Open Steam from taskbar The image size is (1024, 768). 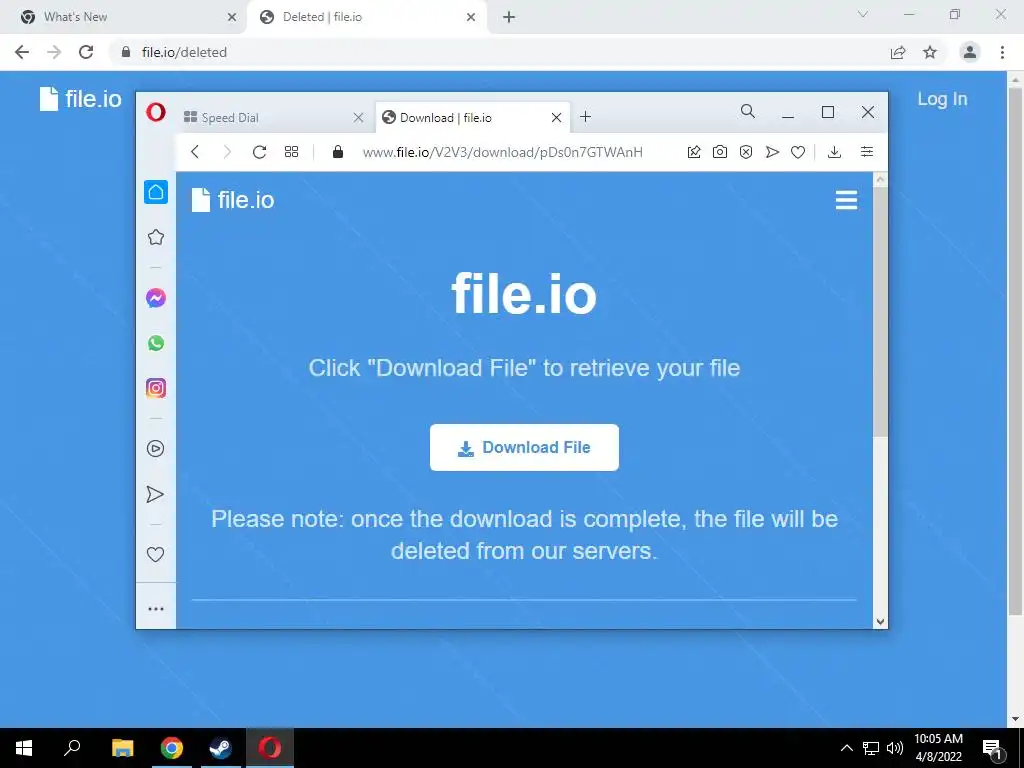[220, 748]
